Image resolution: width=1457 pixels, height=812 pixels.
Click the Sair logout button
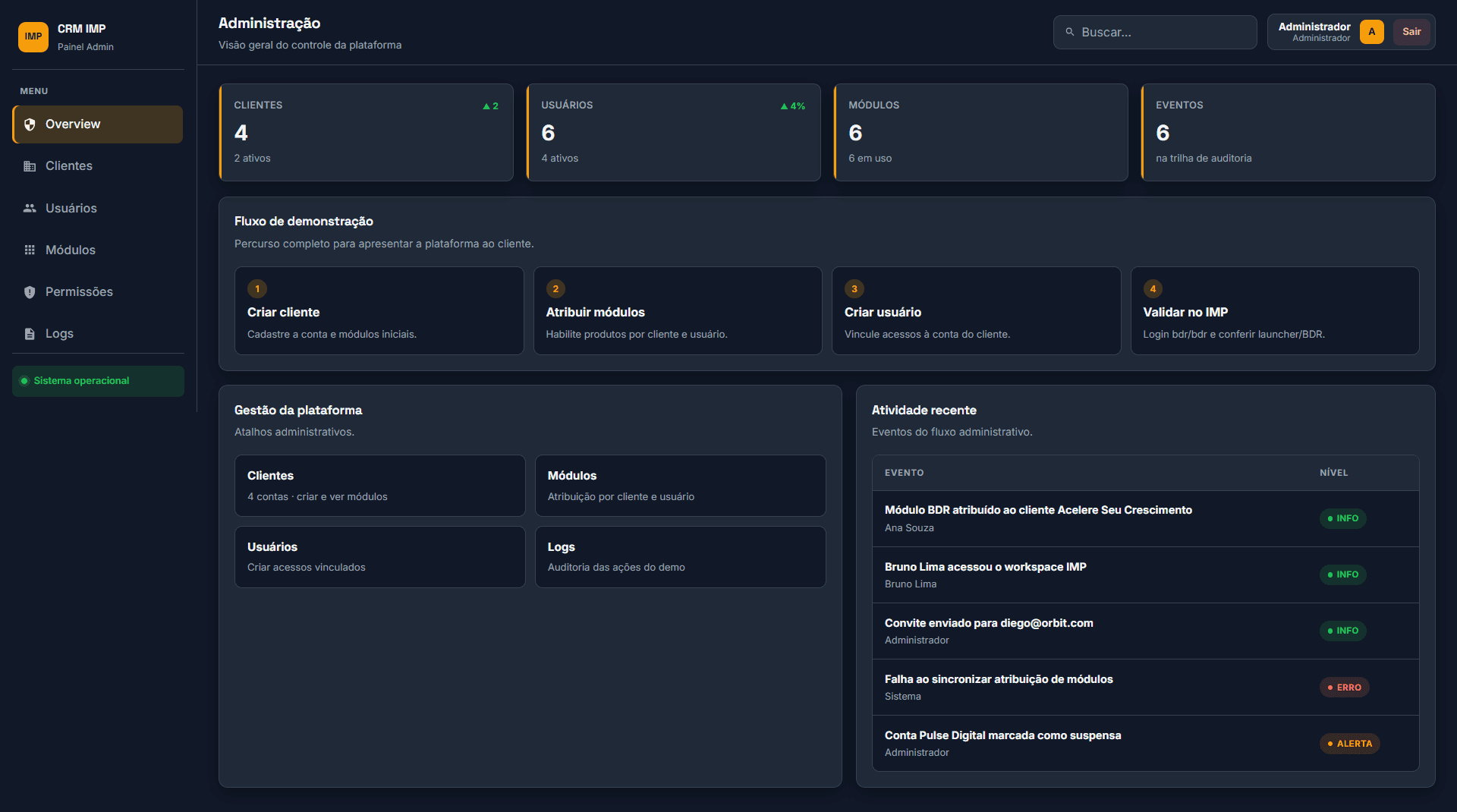coord(1411,32)
